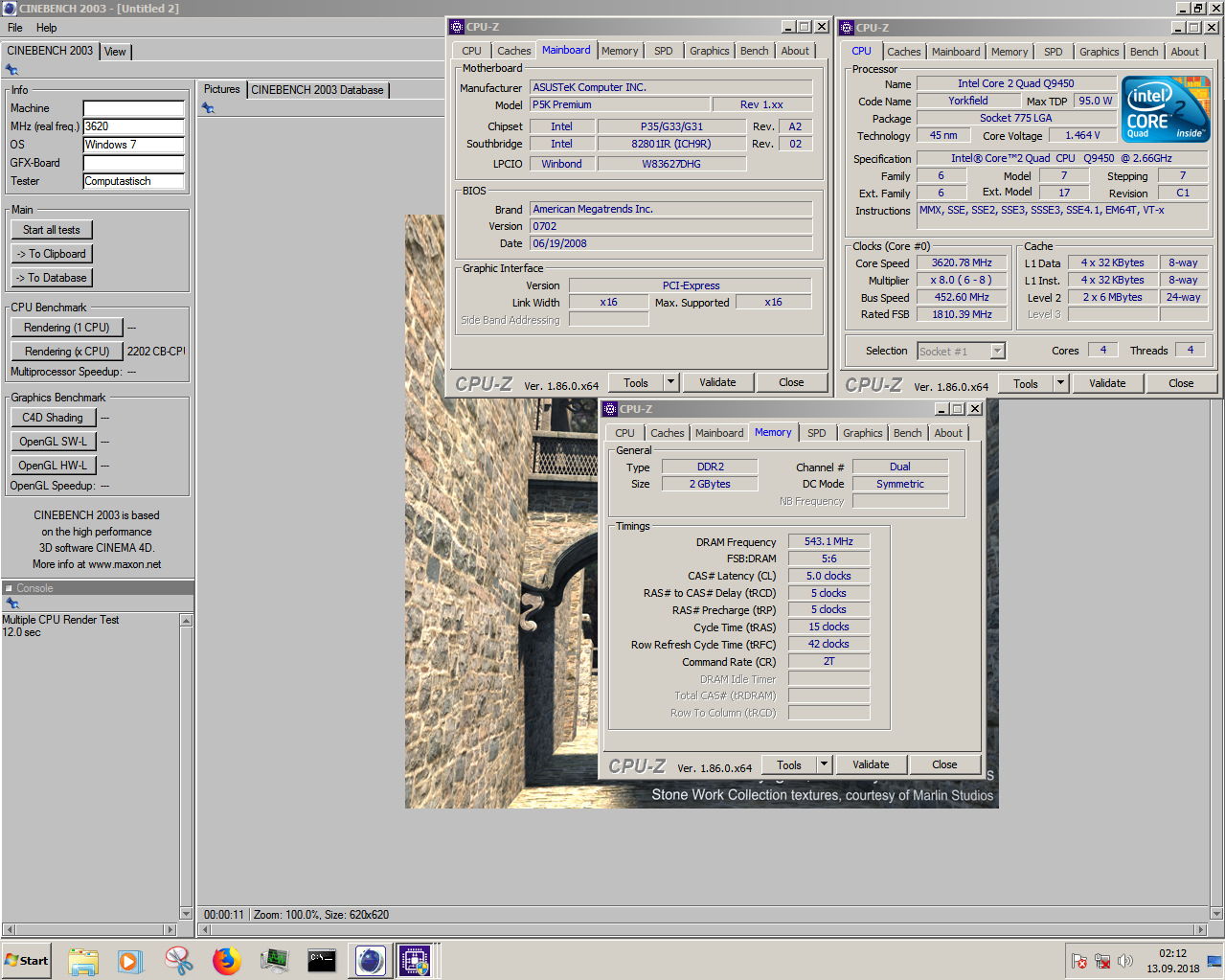Viewport: 1225px width, 980px height.
Task: Click picture view vertical scrollbar down arrow
Action: click(x=1217, y=914)
